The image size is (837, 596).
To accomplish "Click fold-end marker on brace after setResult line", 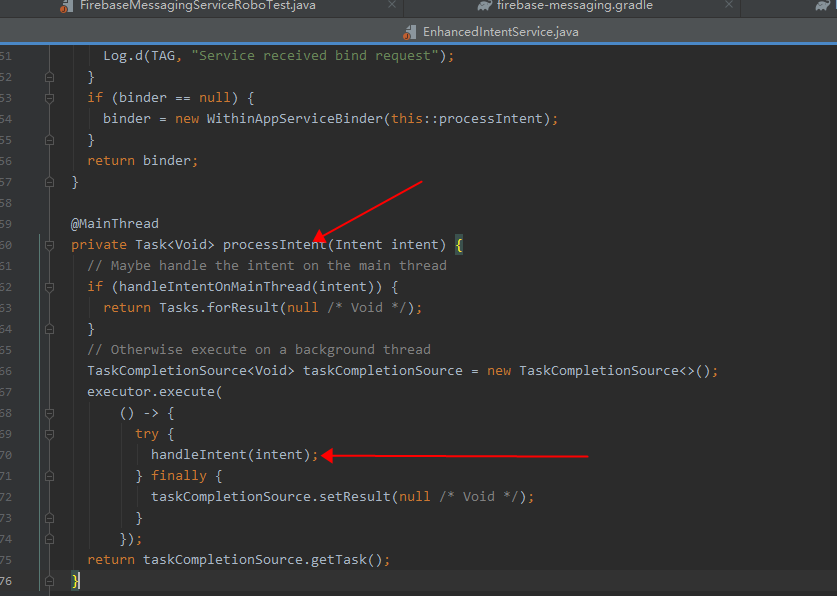I will point(49,518).
